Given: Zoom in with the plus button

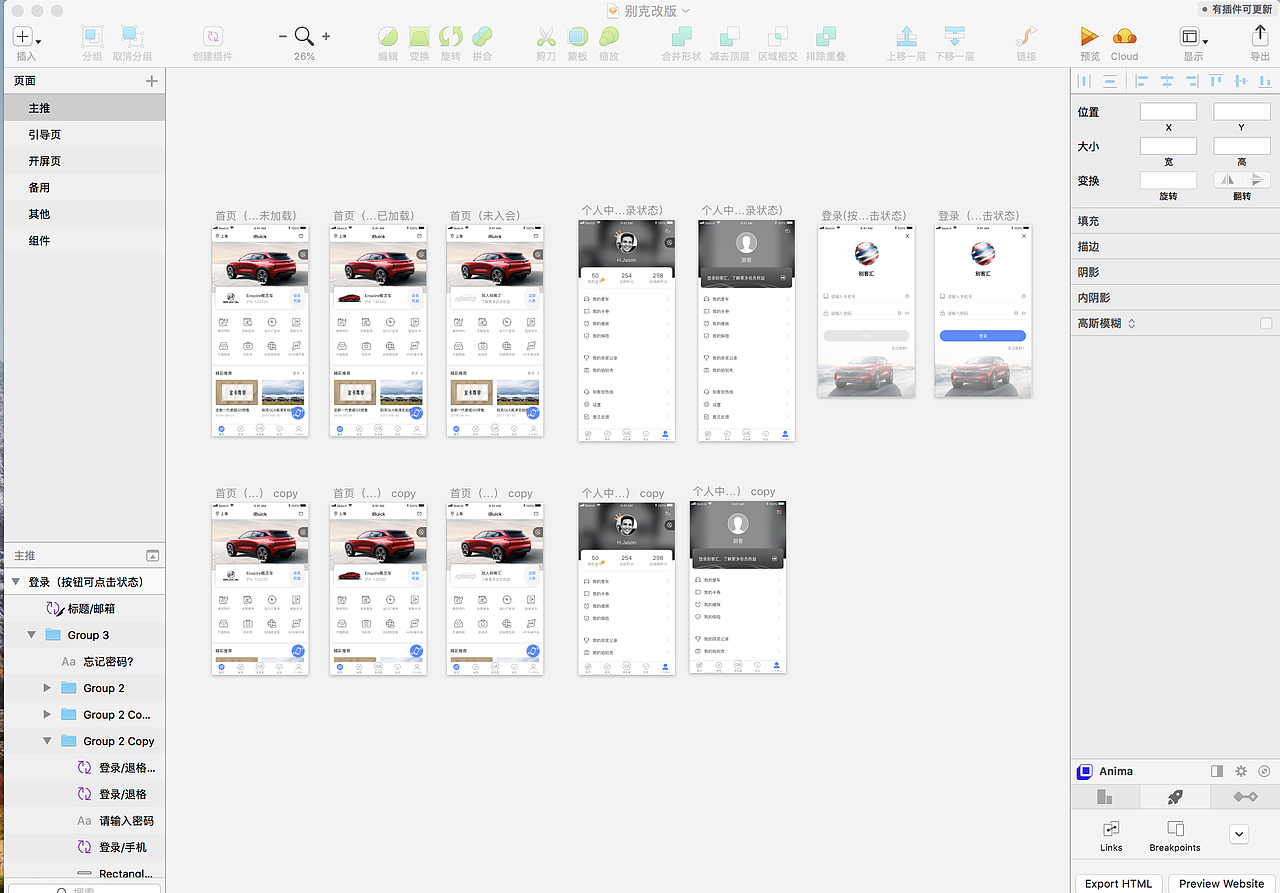Looking at the screenshot, I should pos(326,36).
